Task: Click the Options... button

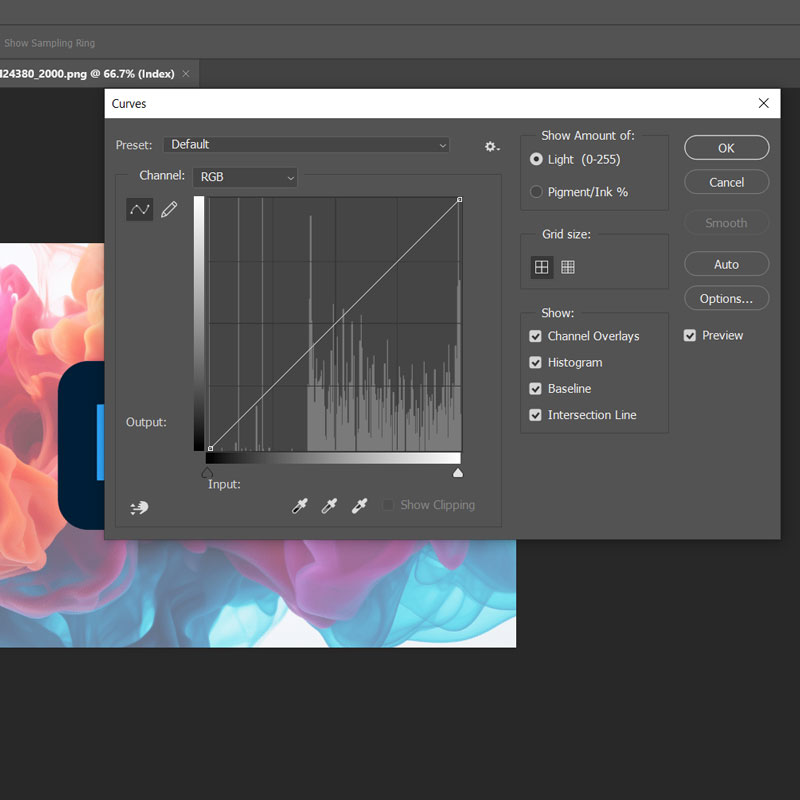Action: coord(726,299)
